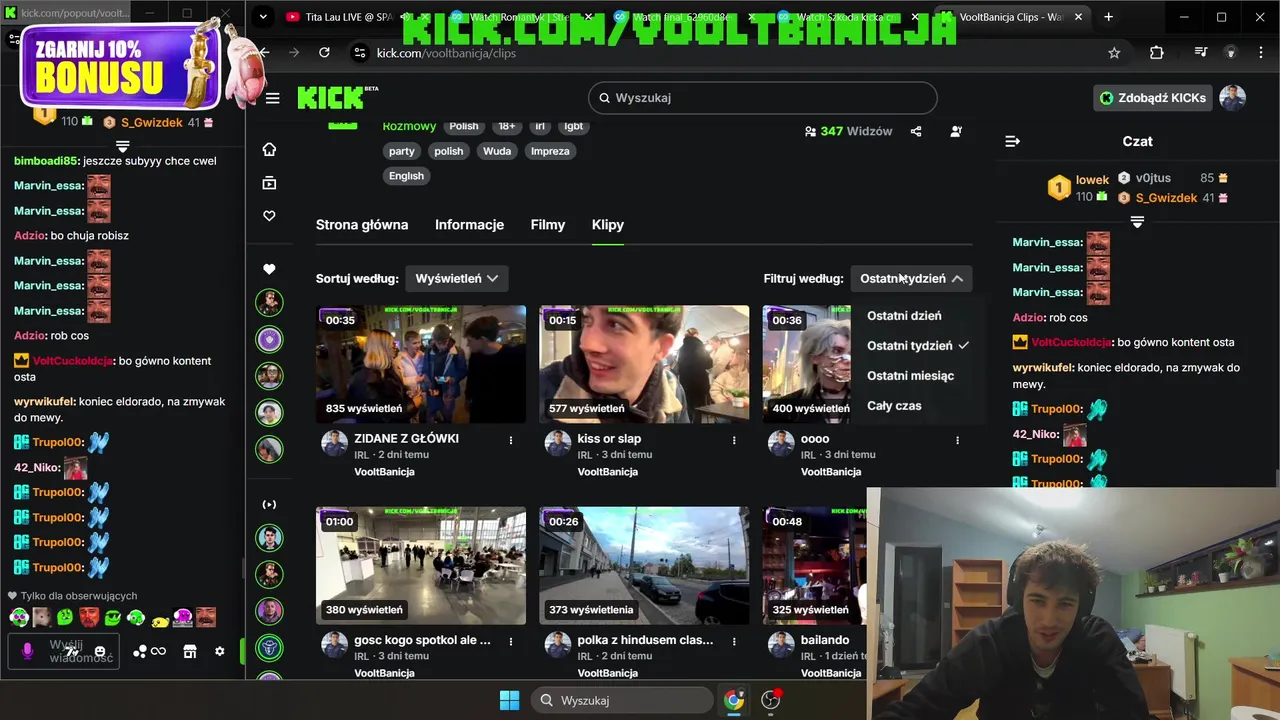
Task: Click the three-dots points icon in popout chat
Action: [140, 651]
